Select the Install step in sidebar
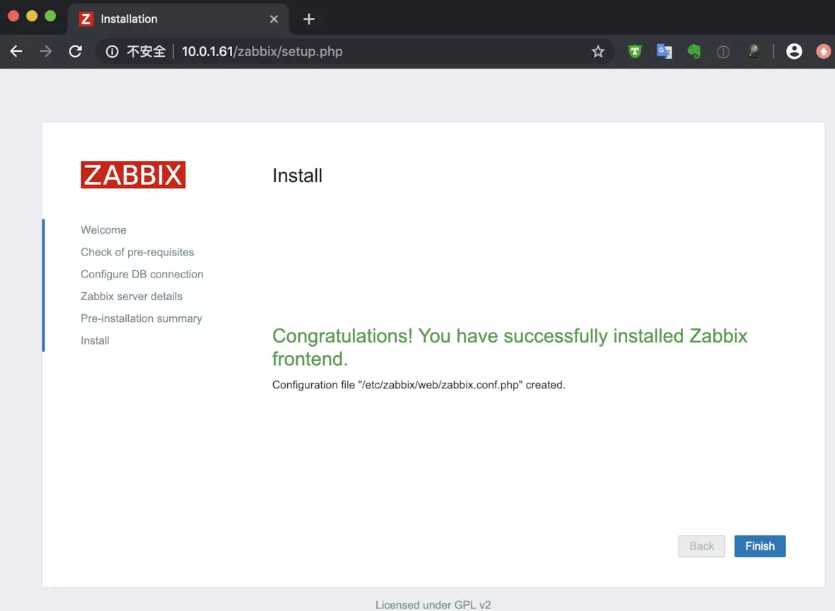This screenshot has height=611, width=835. (95, 340)
